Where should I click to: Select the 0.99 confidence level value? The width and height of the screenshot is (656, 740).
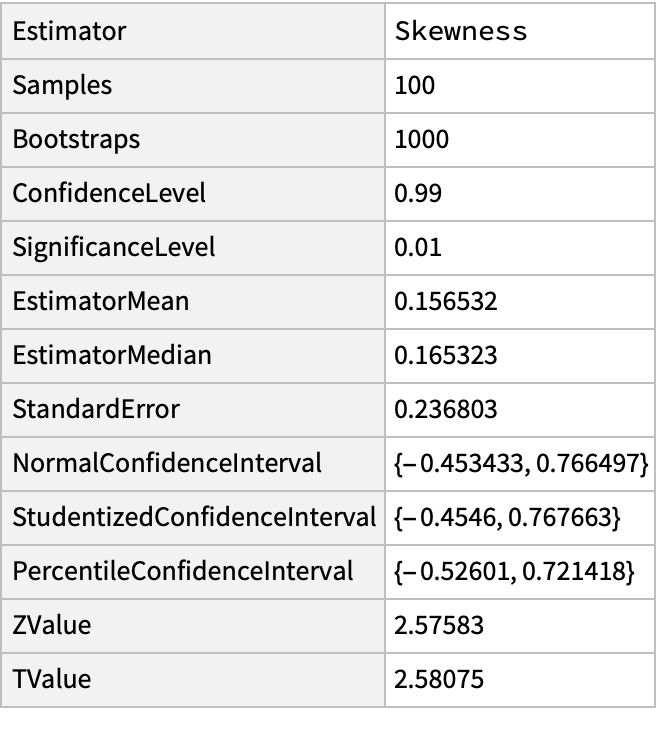(x=415, y=193)
